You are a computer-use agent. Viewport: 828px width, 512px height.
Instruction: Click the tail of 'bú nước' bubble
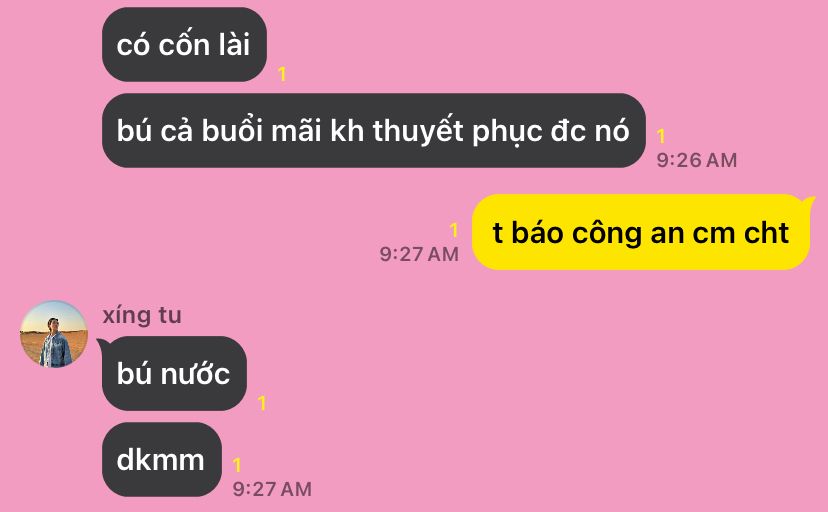click(102, 344)
